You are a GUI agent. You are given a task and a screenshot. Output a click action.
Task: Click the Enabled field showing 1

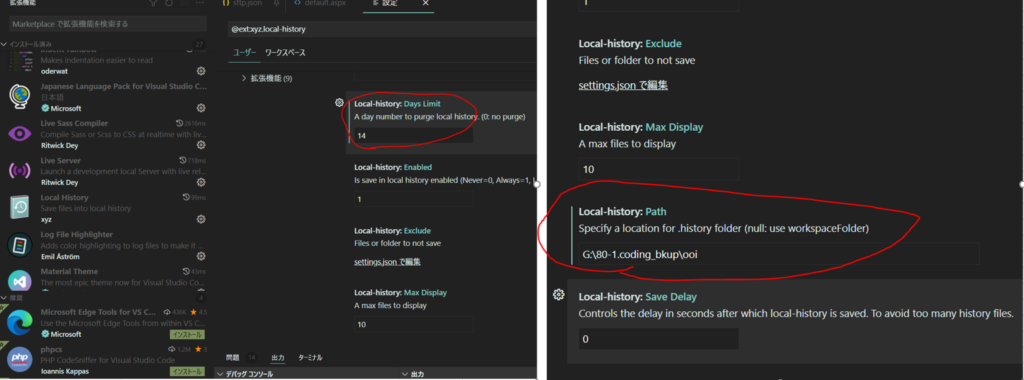(413, 199)
